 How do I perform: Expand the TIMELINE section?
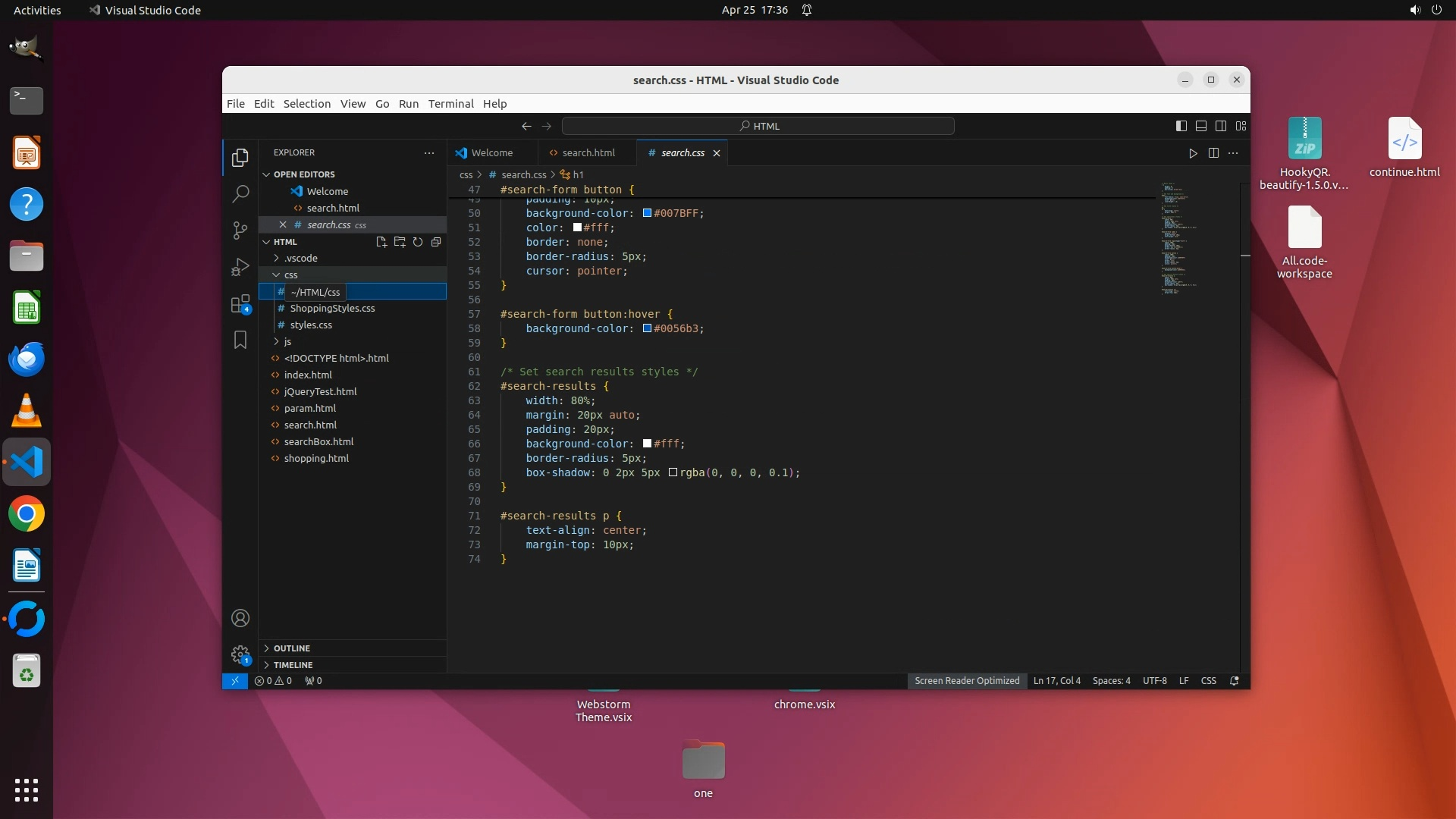[293, 665]
